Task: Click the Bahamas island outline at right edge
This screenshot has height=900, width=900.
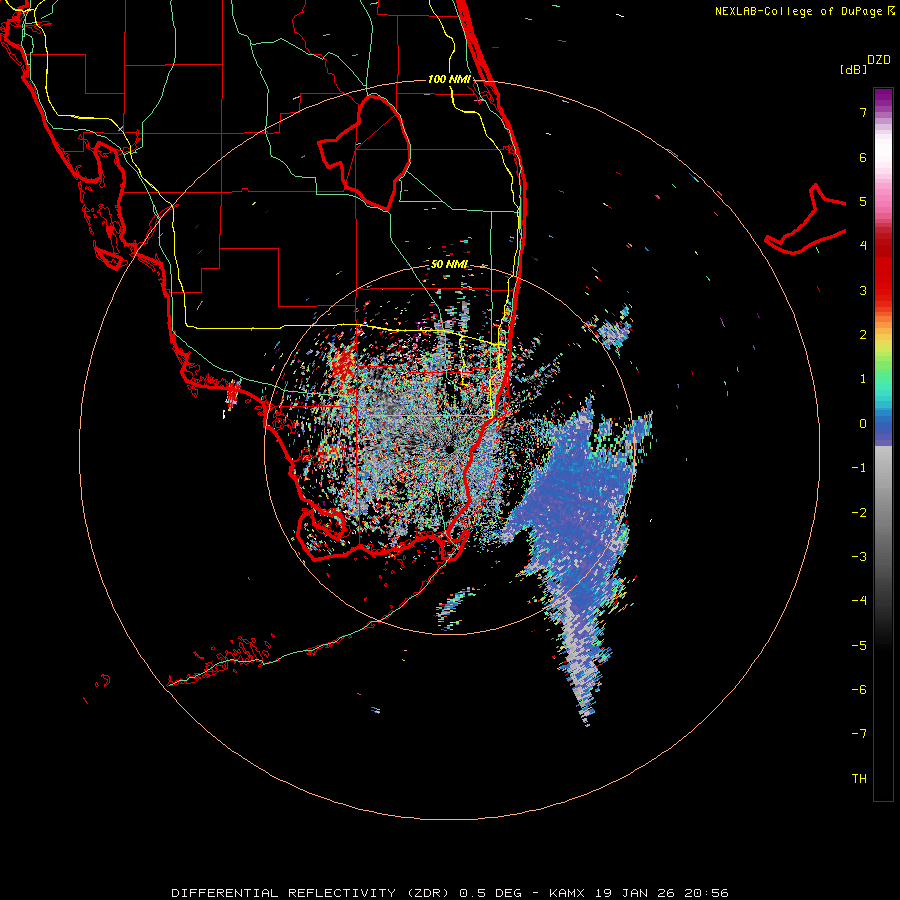Action: [x=805, y=221]
